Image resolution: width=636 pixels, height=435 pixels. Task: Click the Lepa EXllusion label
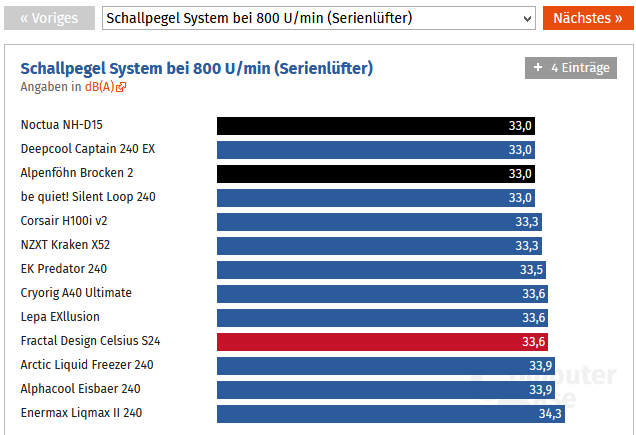(60, 317)
